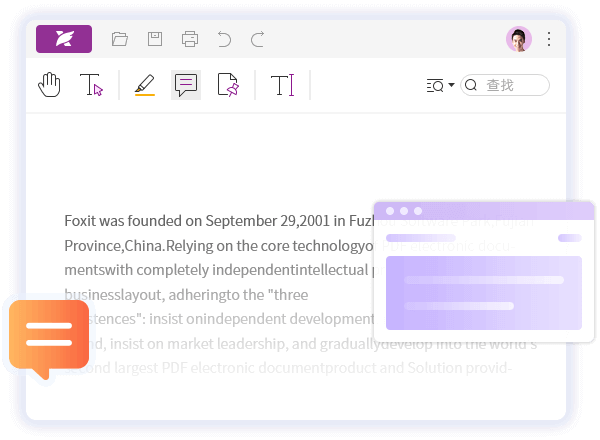Open a file with the folder icon
The width and height of the screenshot is (600, 440).
click(x=120, y=39)
